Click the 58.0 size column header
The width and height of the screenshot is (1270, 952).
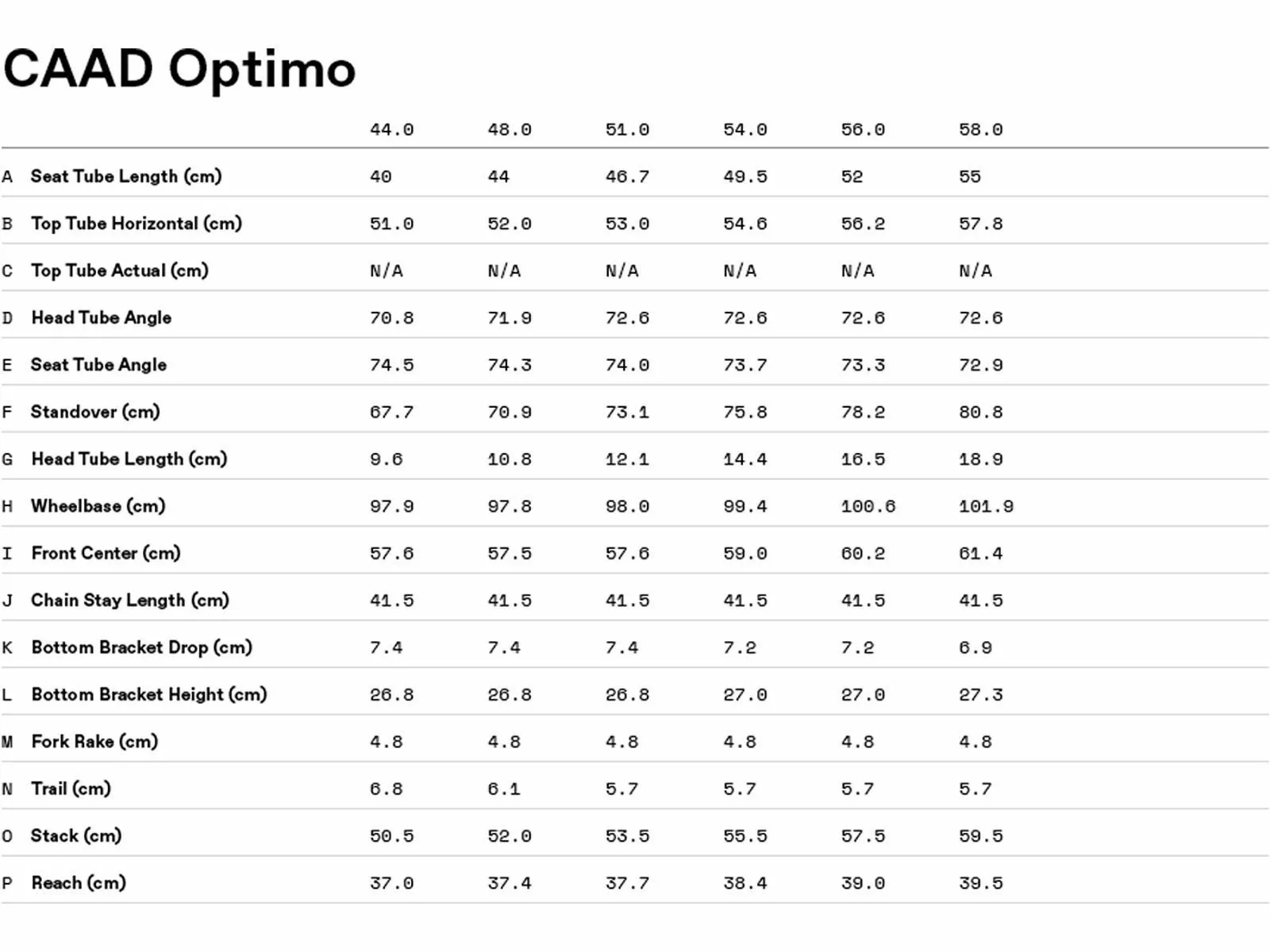(x=980, y=129)
